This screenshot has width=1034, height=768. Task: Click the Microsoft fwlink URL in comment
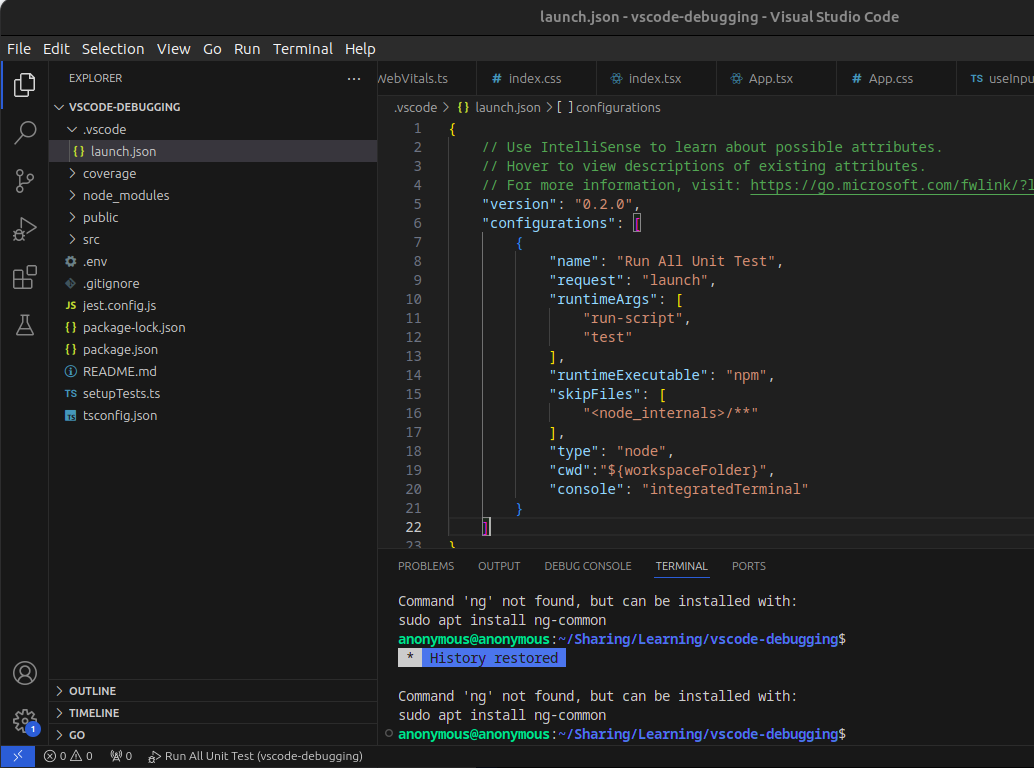[890, 185]
